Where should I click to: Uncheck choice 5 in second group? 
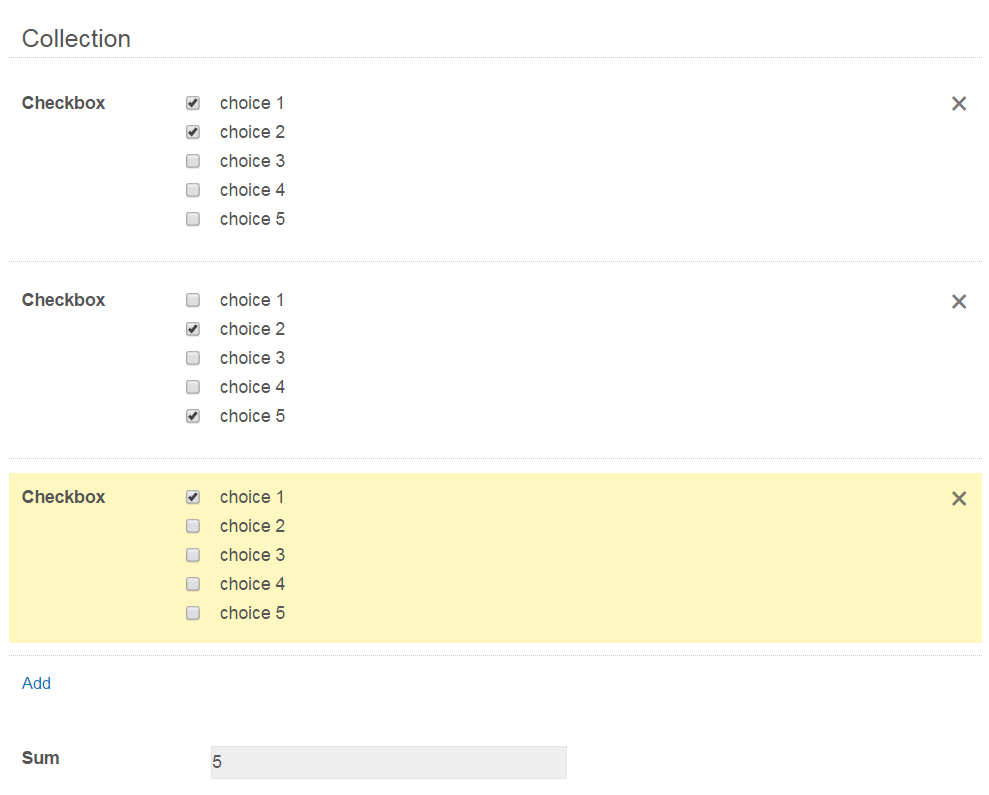193,416
